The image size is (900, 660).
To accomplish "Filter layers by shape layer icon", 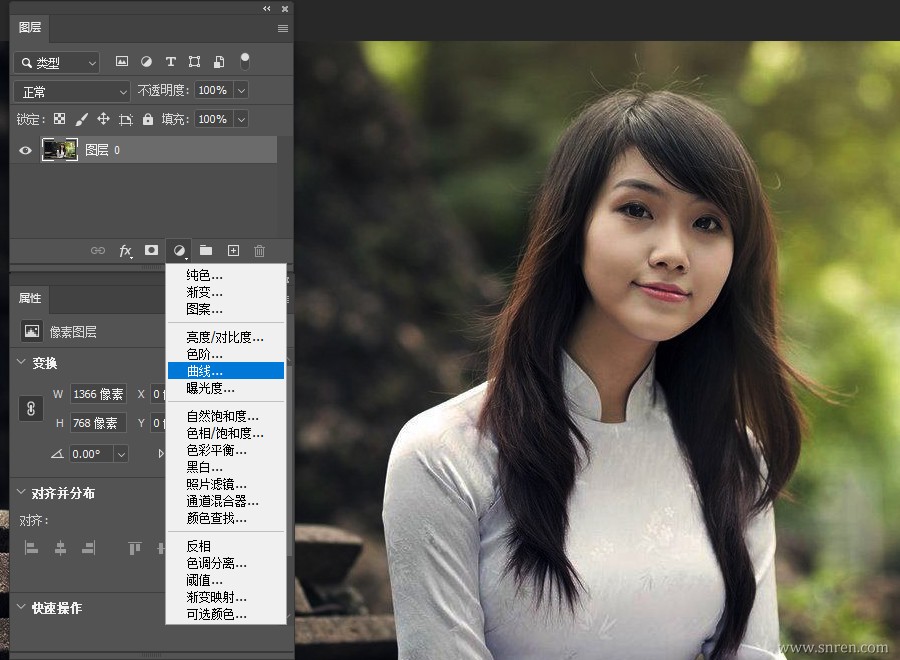I will (195, 61).
